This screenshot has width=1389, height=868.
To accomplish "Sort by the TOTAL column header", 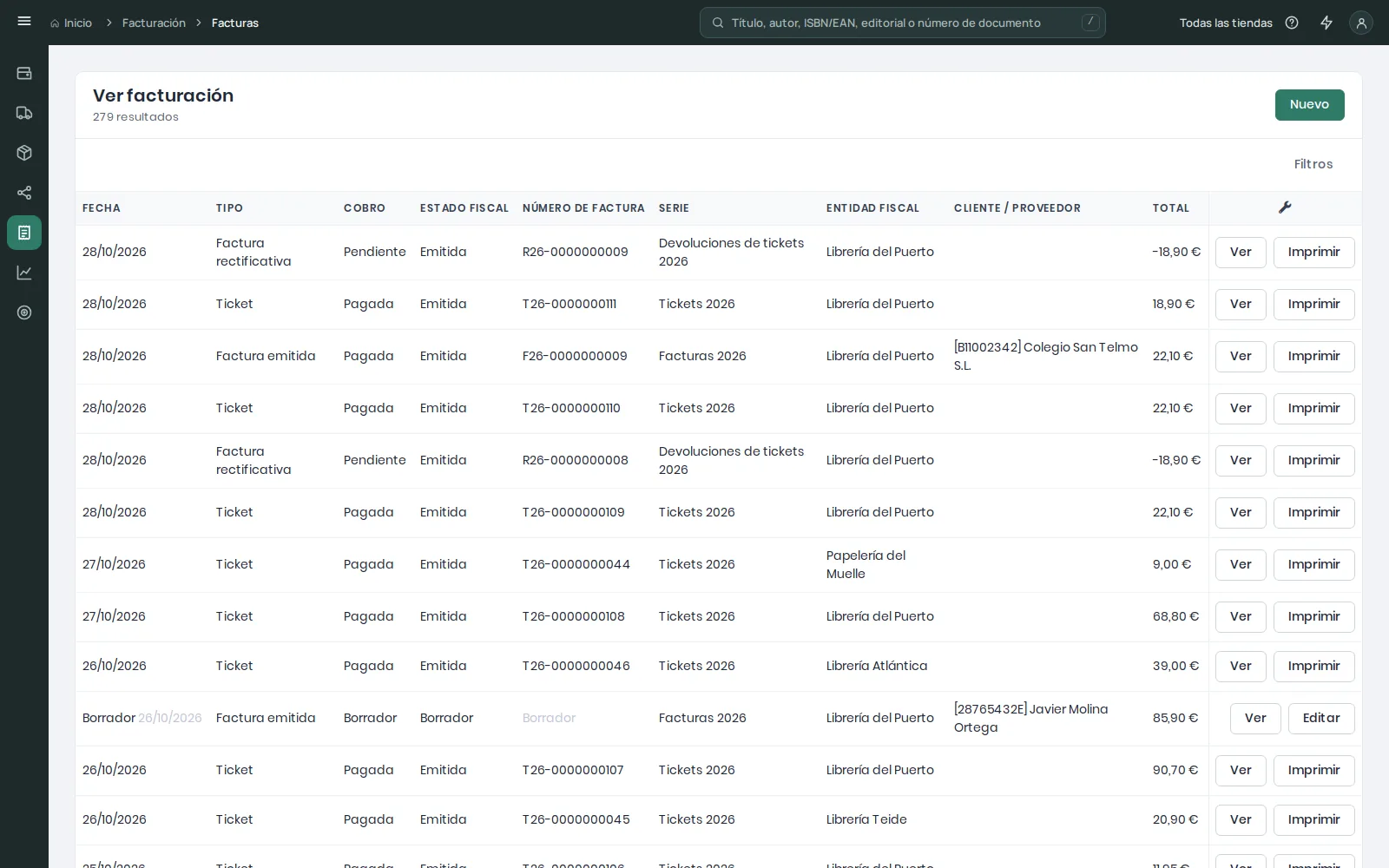I will click(1171, 208).
